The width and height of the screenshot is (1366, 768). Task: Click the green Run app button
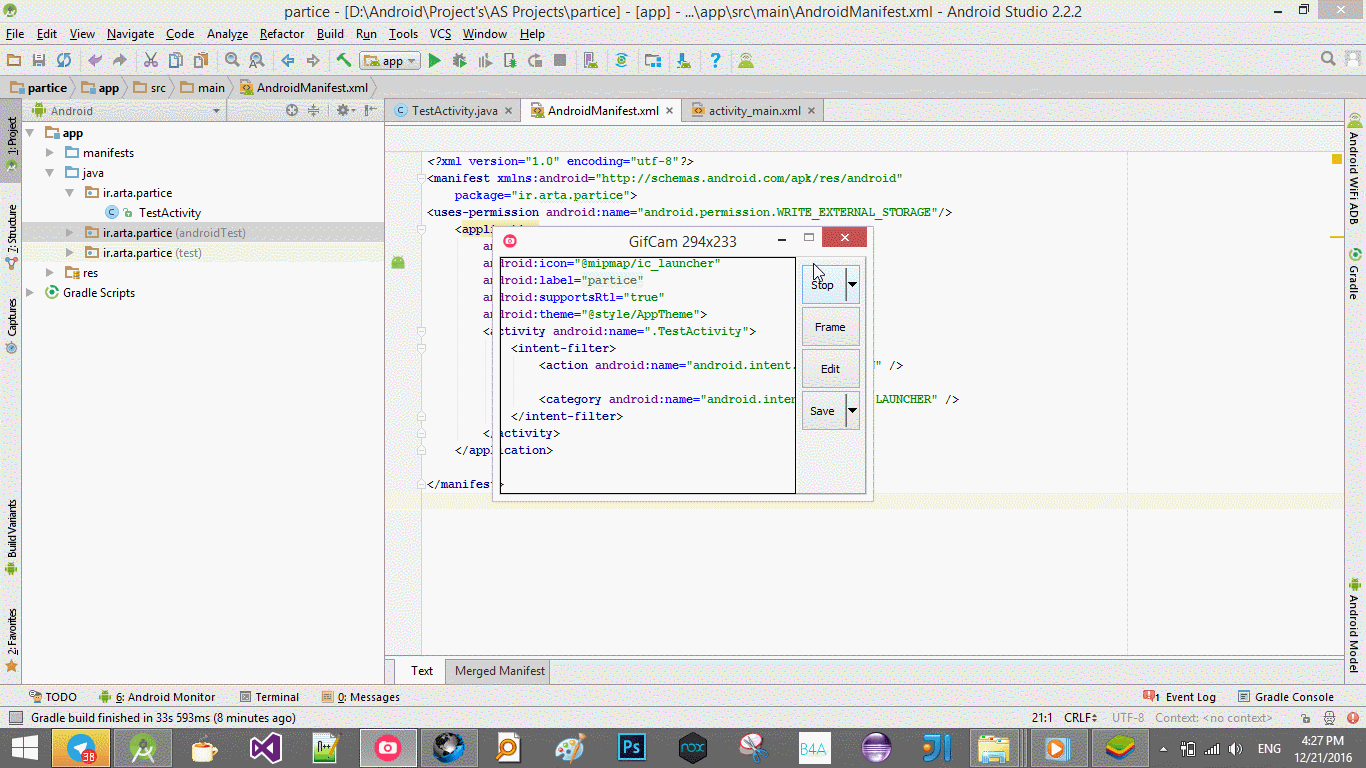coord(434,61)
